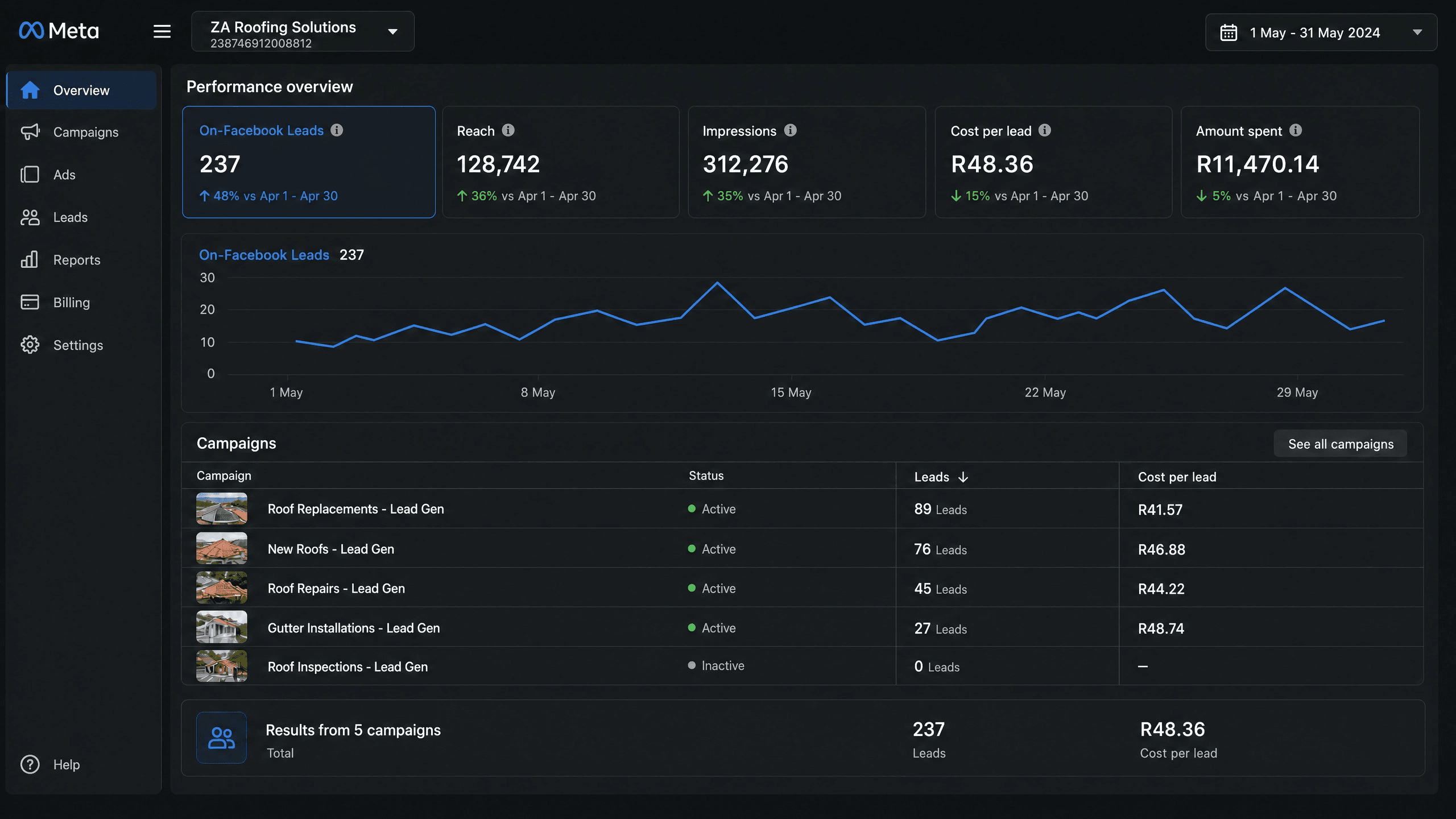The width and height of the screenshot is (1456, 819).
Task: Click the Roof Replacements campaign thumbnail
Action: [222, 508]
